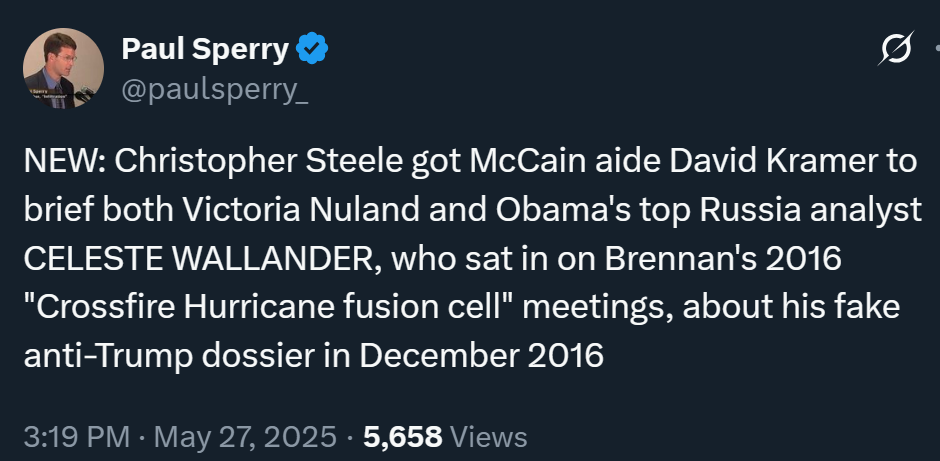The image size is (940, 461).
Task: Click the name David Kramer in tweet
Action: point(772,161)
